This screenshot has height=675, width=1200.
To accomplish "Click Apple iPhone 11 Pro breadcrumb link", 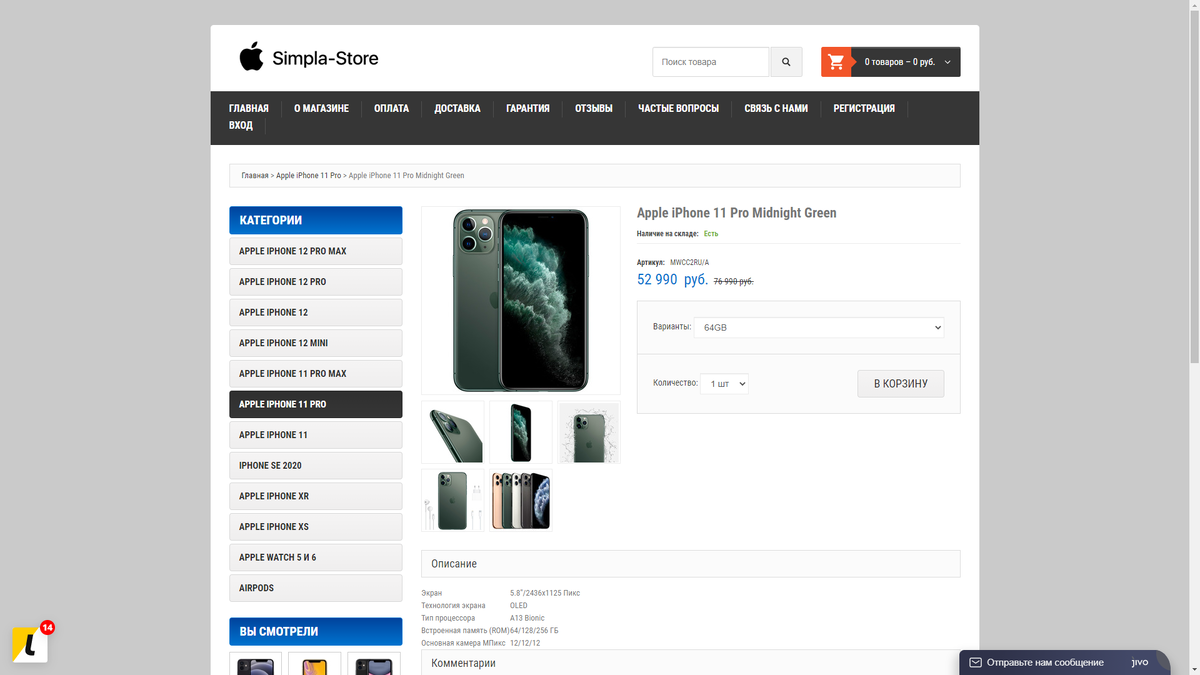I will click(308, 175).
